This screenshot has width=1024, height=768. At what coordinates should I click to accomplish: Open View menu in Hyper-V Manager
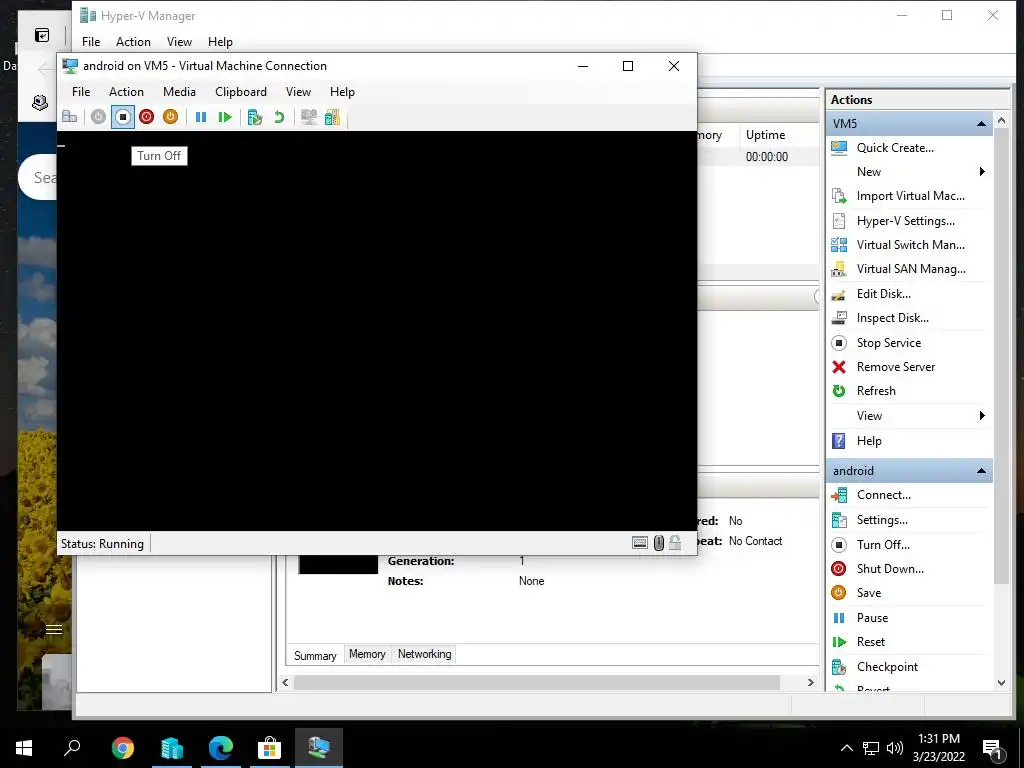(179, 42)
